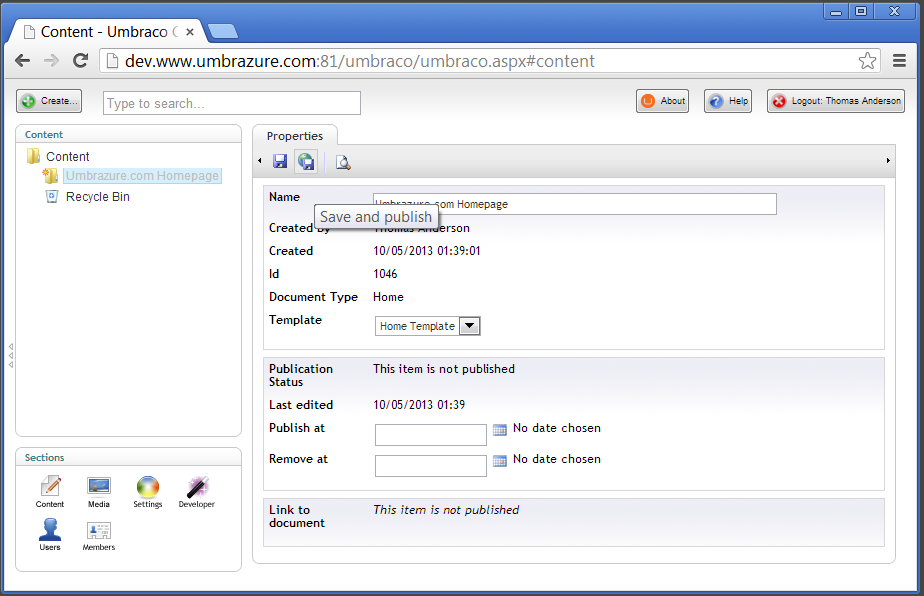924x596 pixels.
Task: Open the Settings section
Action: [148, 491]
